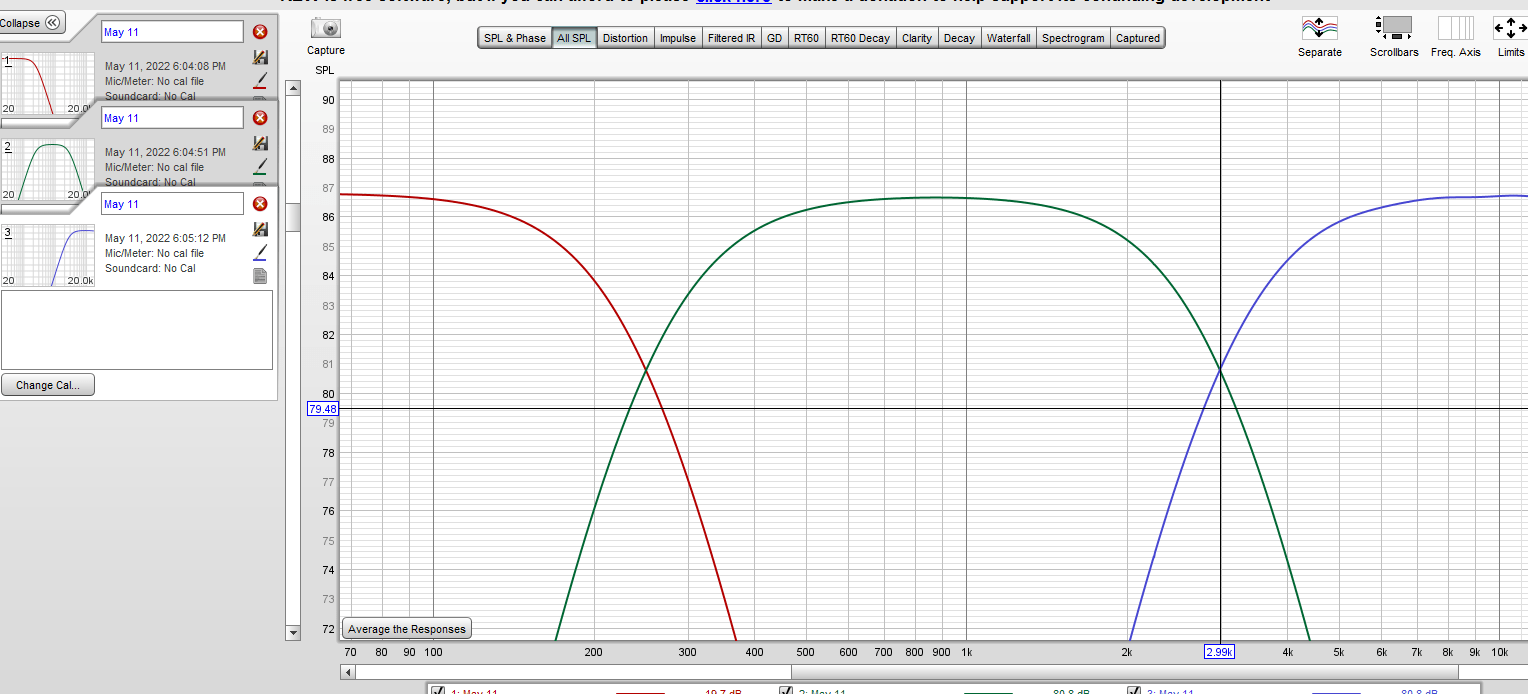1528x694 pixels.
Task: Click timestamp May 11, 2022 6:05:12 PM
Action: [165, 238]
